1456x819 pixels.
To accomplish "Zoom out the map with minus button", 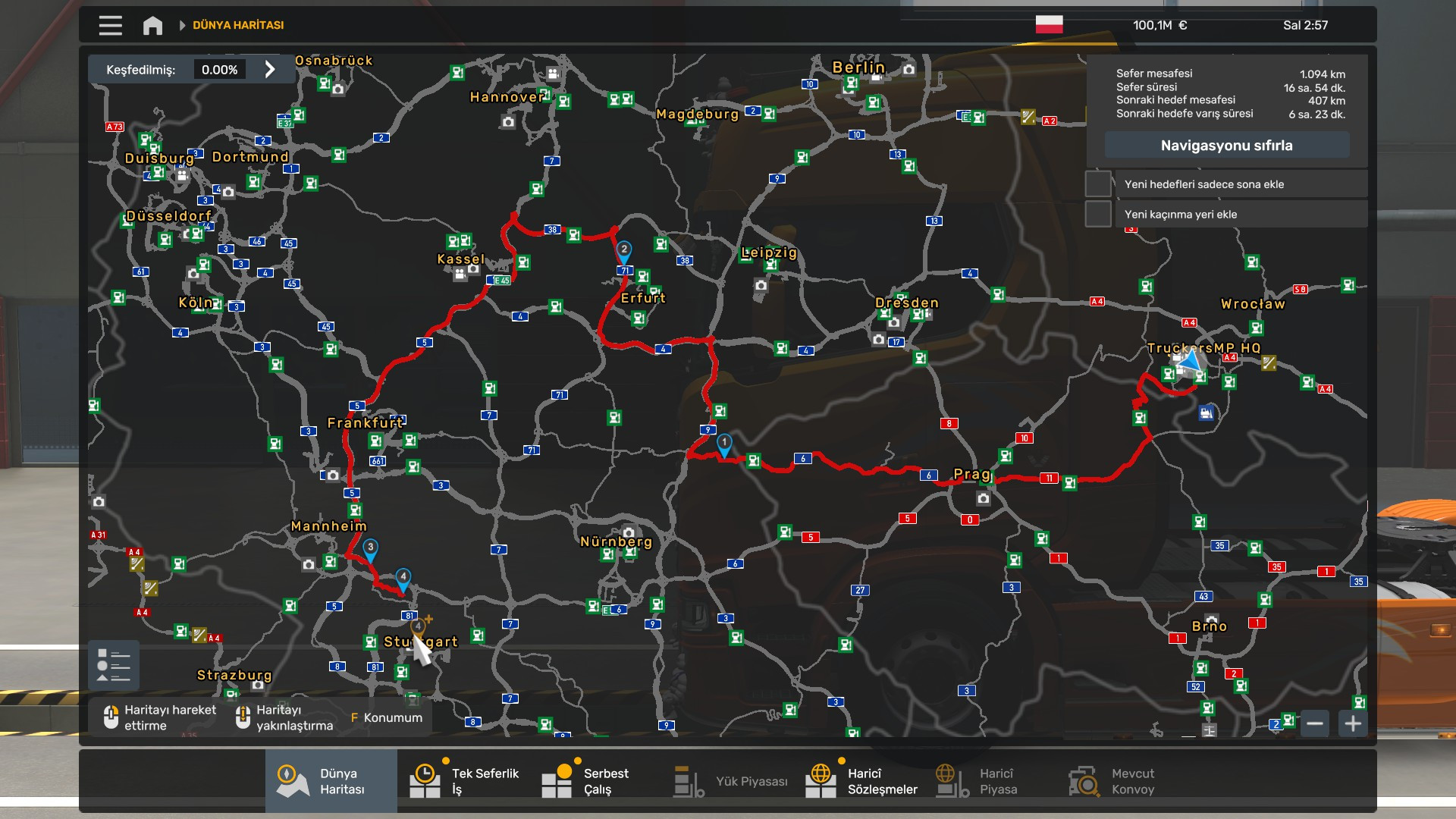I will [1315, 723].
